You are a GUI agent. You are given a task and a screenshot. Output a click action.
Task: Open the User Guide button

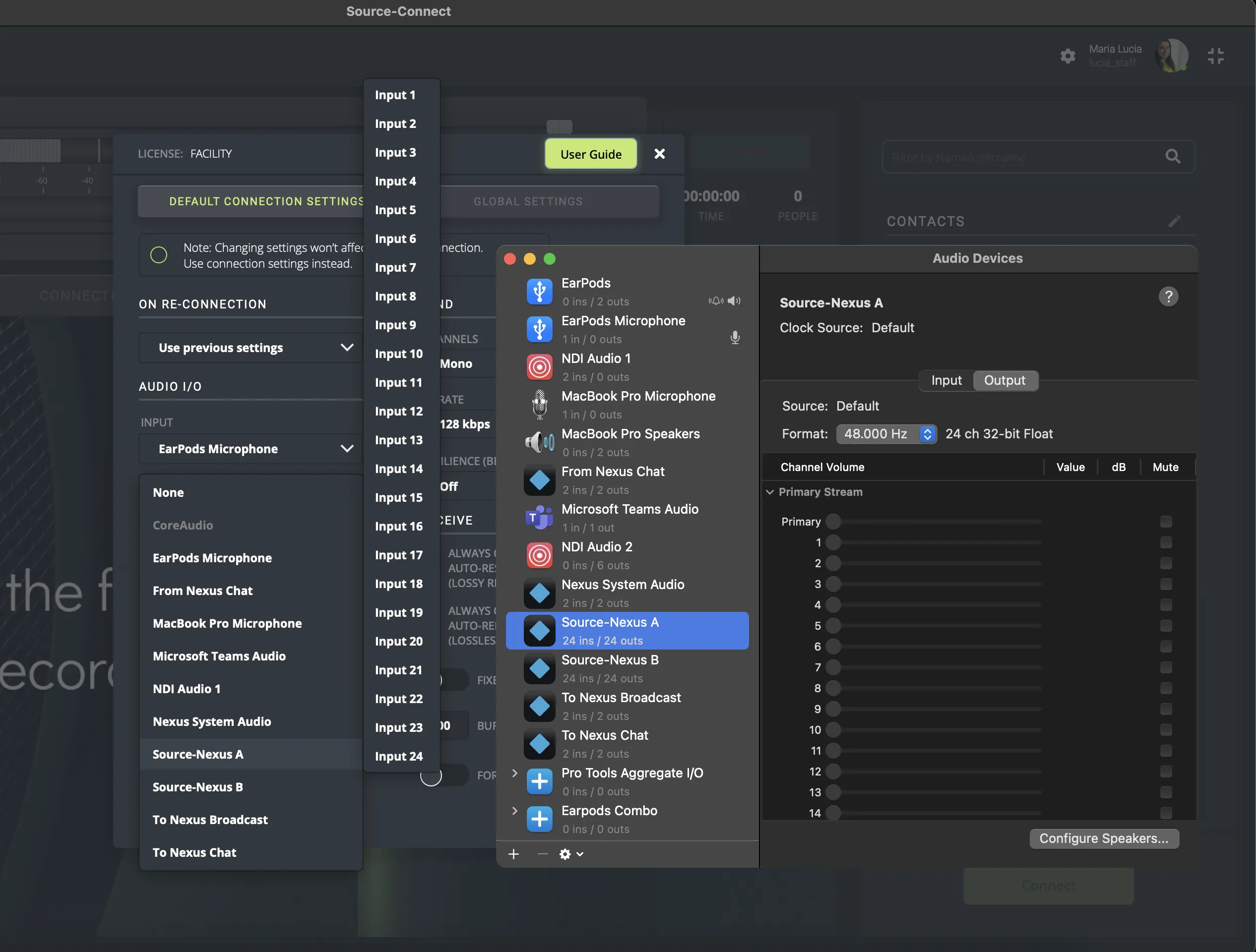[590, 154]
